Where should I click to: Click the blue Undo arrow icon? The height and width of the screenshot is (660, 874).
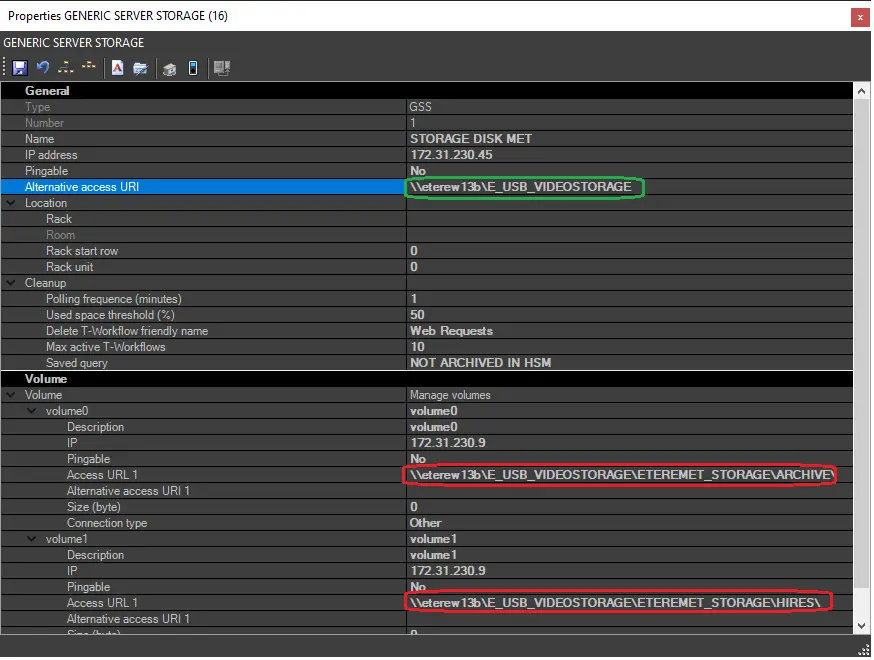coord(43,68)
